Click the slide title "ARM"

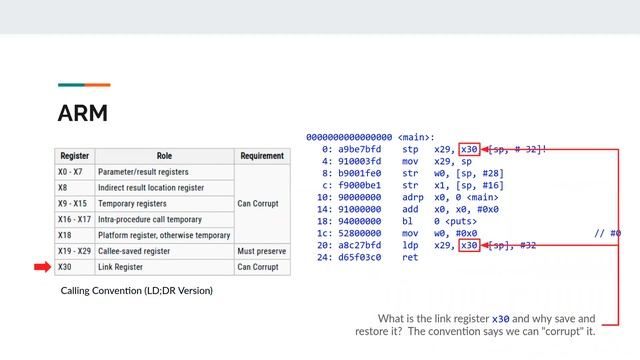pyautogui.click(x=83, y=113)
